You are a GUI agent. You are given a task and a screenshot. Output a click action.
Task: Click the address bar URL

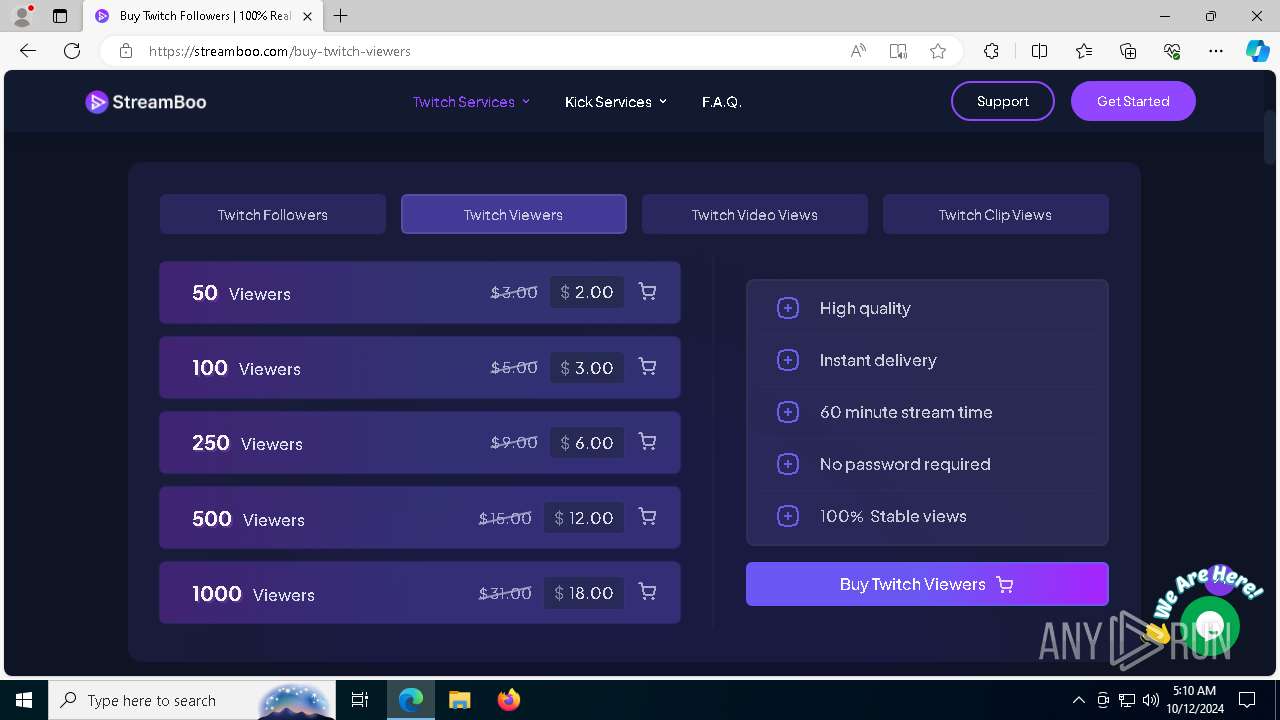[280, 51]
